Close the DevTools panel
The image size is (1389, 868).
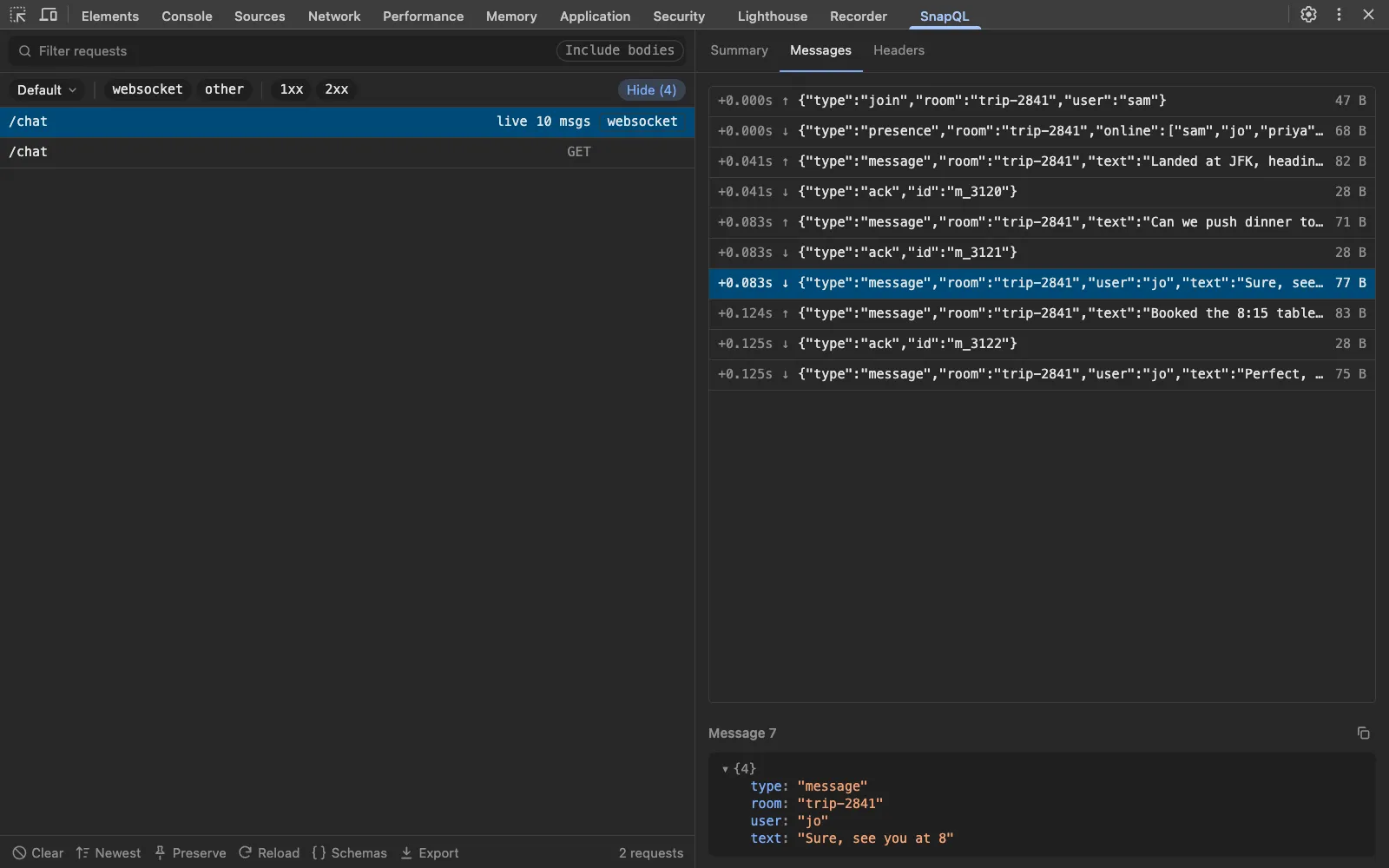pyautogui.click(x=1368, y=15)
